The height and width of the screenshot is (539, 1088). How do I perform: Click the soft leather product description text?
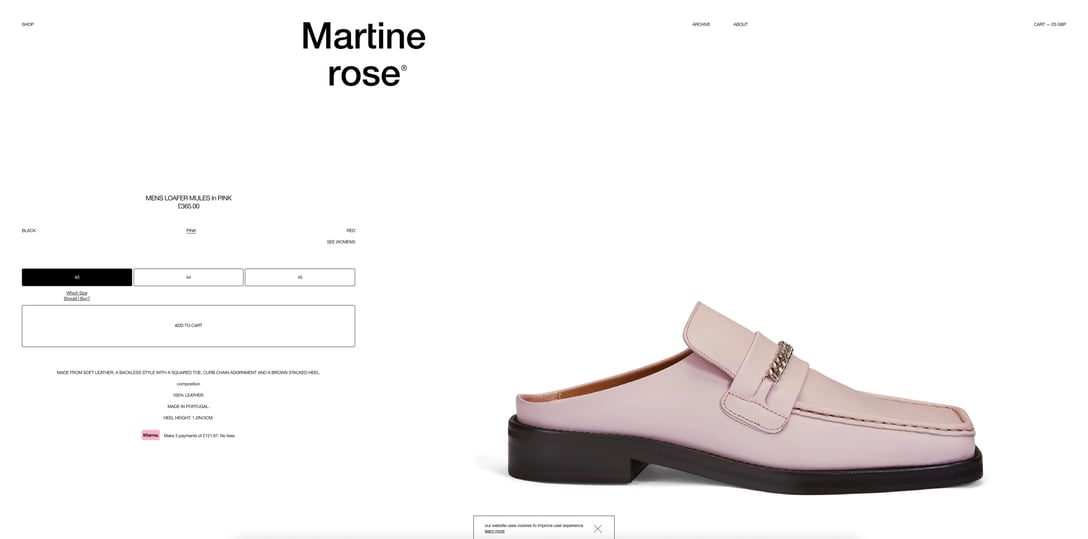pyautogui.click(x=188, y=373)
